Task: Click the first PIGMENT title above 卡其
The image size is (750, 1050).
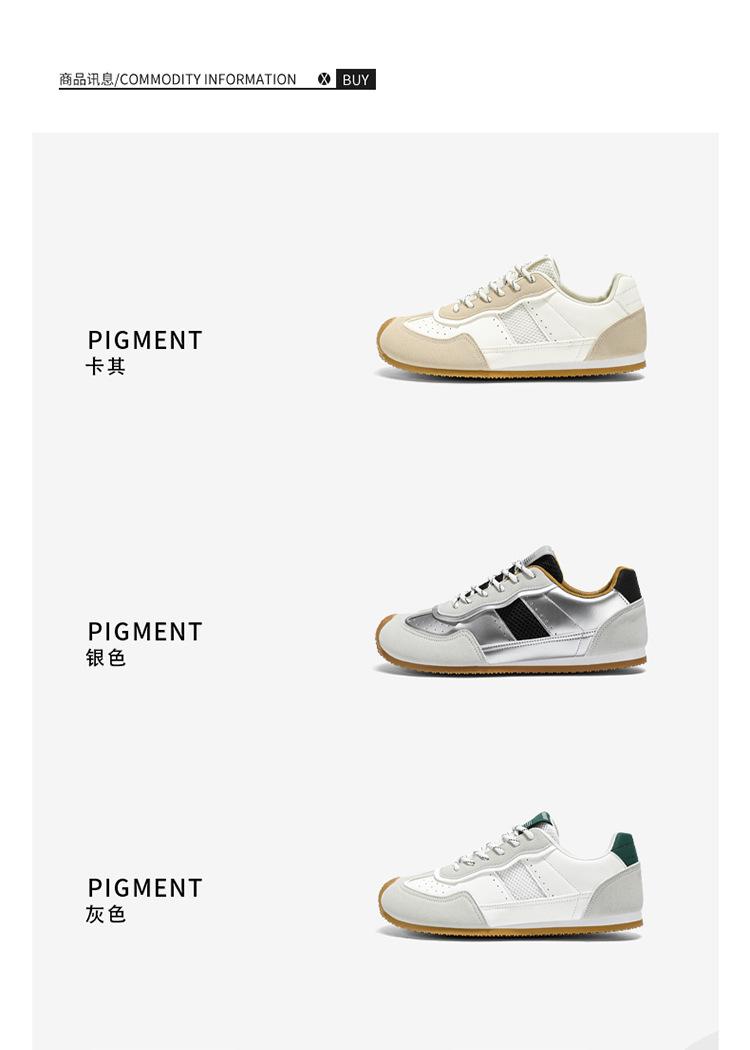Action: click(145, 340)
